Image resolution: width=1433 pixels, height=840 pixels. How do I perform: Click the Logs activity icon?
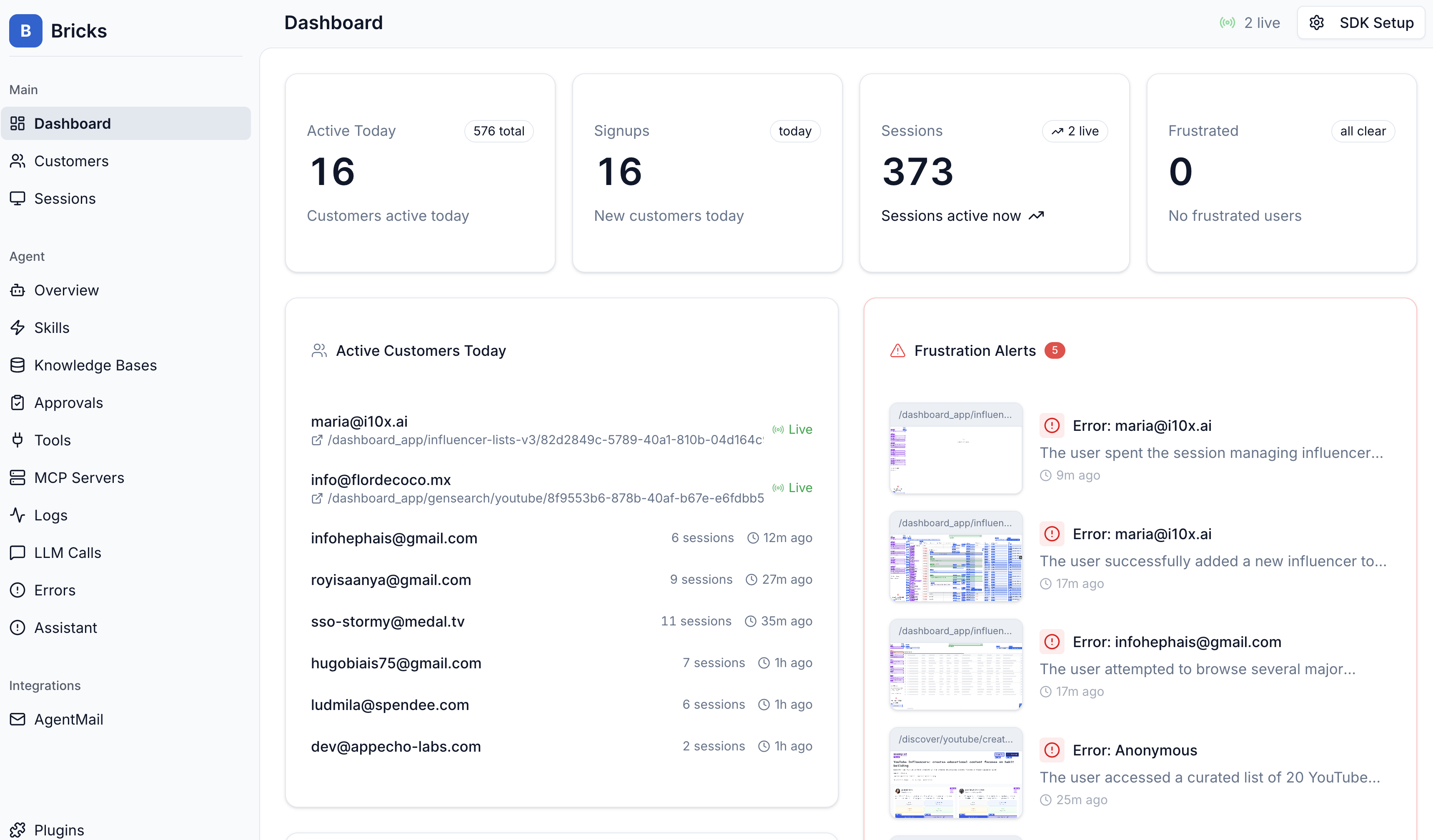[18, 515]
